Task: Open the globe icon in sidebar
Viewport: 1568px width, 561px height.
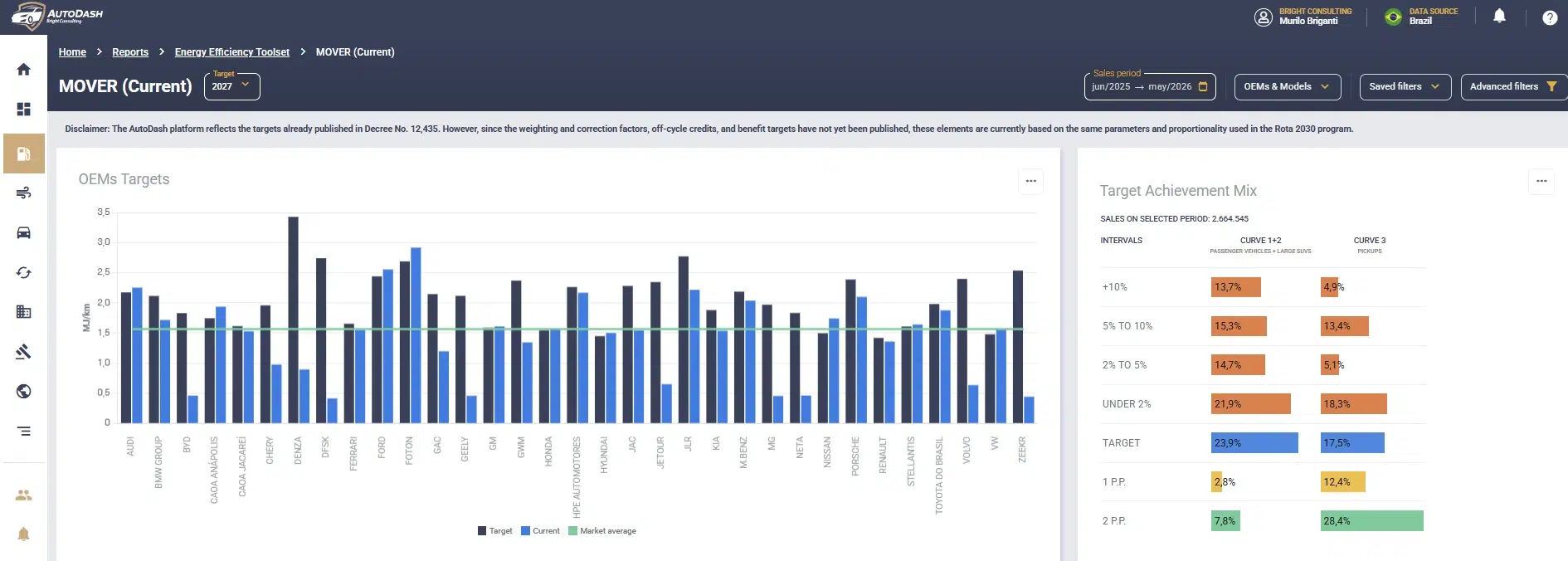Action: pos(23,392)
